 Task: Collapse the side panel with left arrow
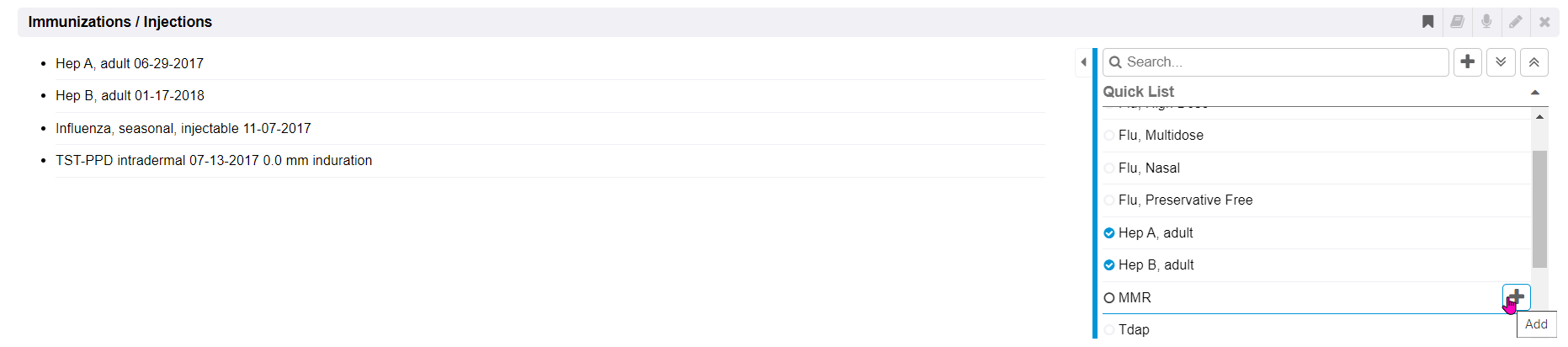1083,62
